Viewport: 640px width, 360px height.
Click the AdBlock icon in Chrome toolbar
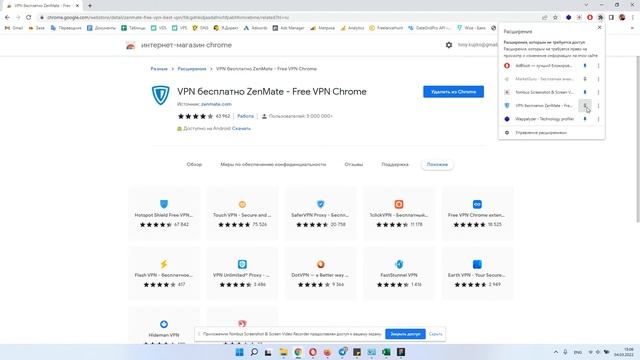tap(590, 18)
